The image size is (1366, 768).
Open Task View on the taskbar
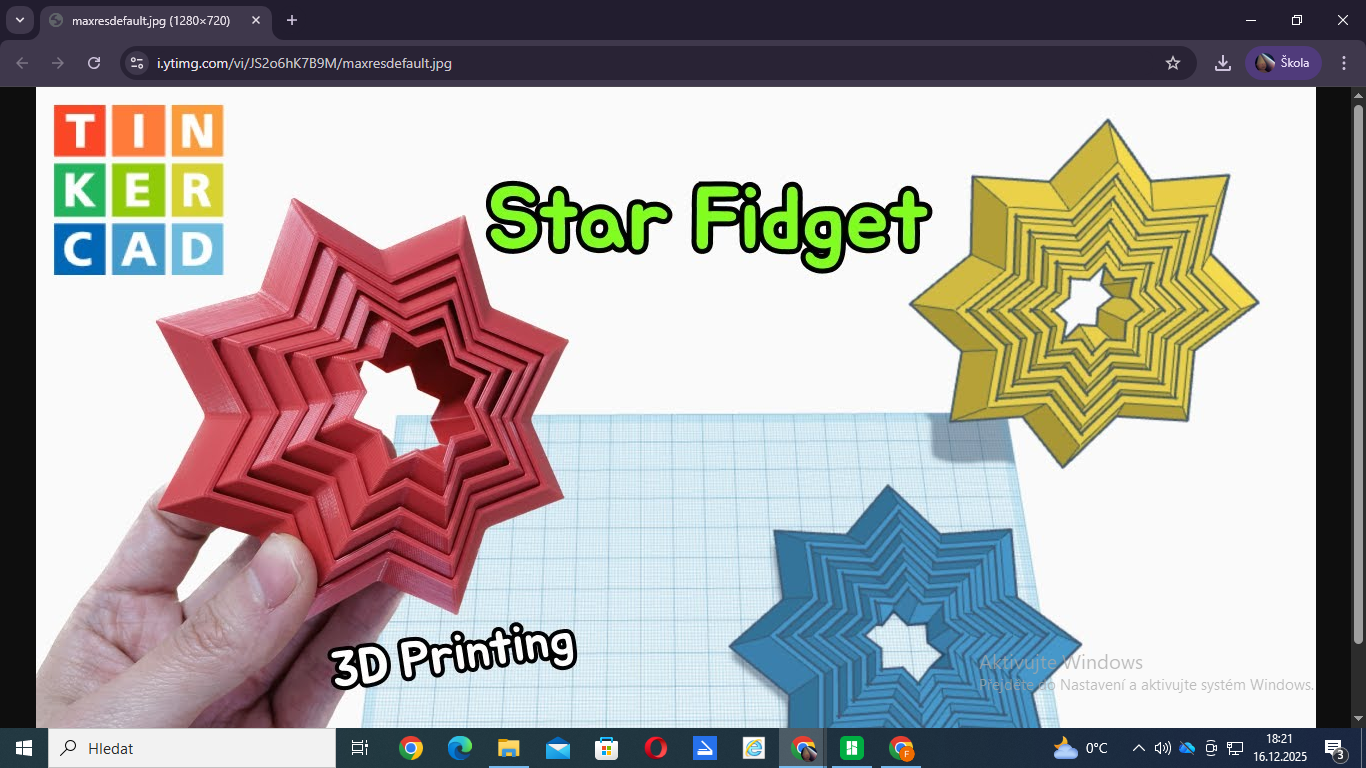click(x=360, y=748)
